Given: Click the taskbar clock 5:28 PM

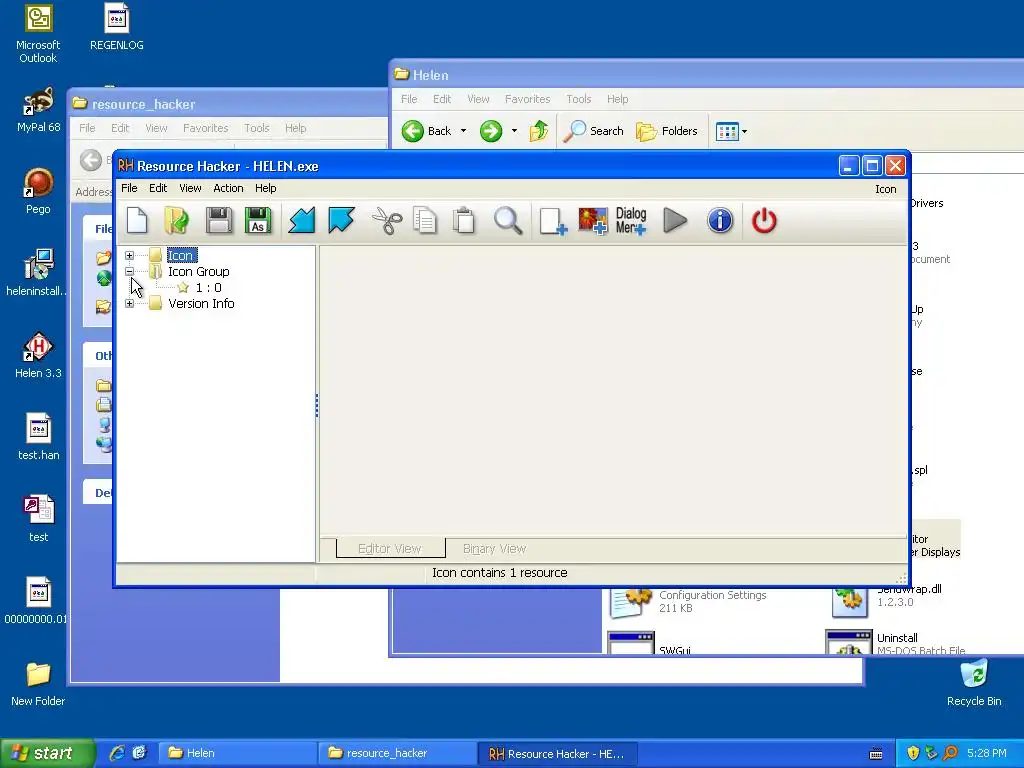Looking at the screenshot, I should point(987,753).
